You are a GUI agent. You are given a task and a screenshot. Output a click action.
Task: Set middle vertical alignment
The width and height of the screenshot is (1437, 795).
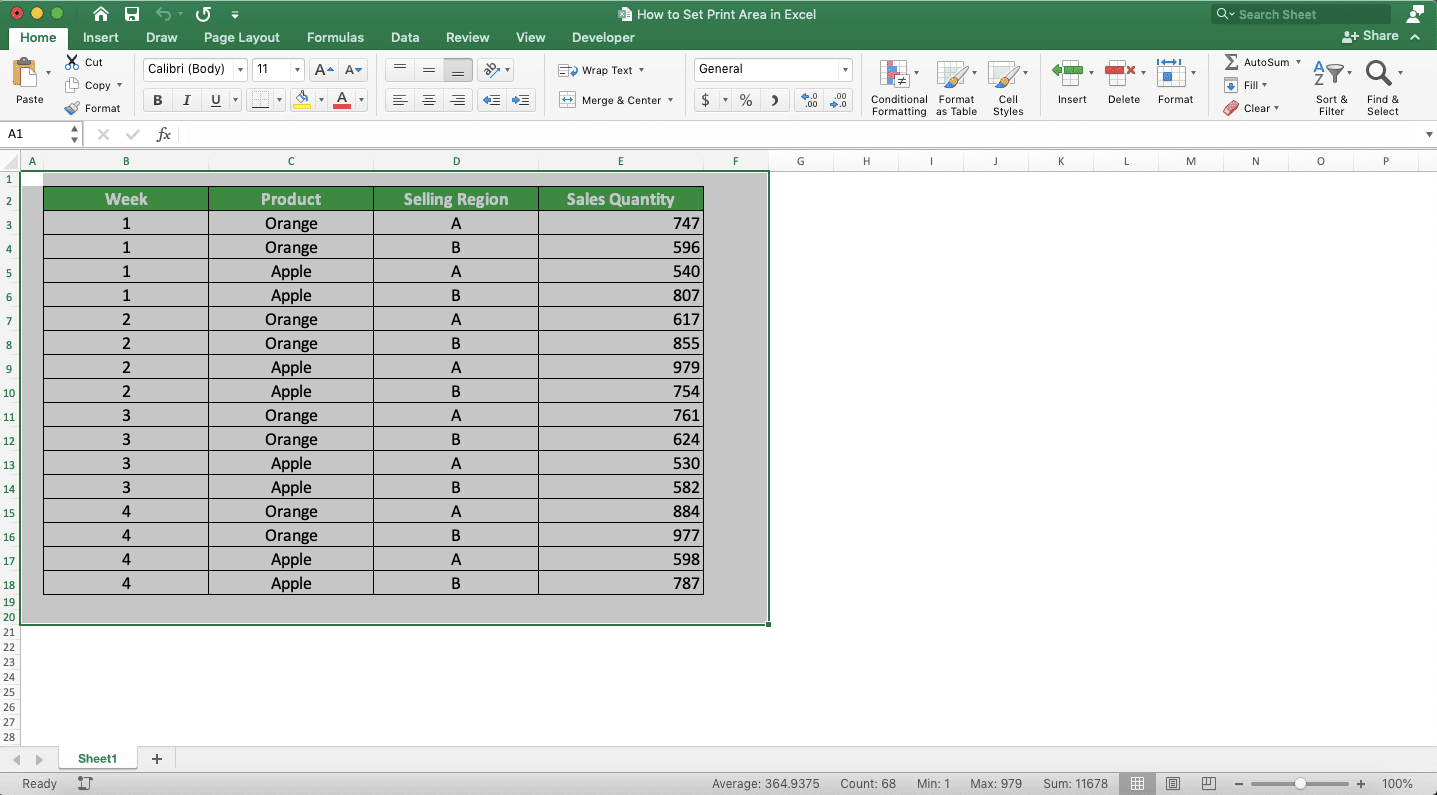(x=429, y=70)
